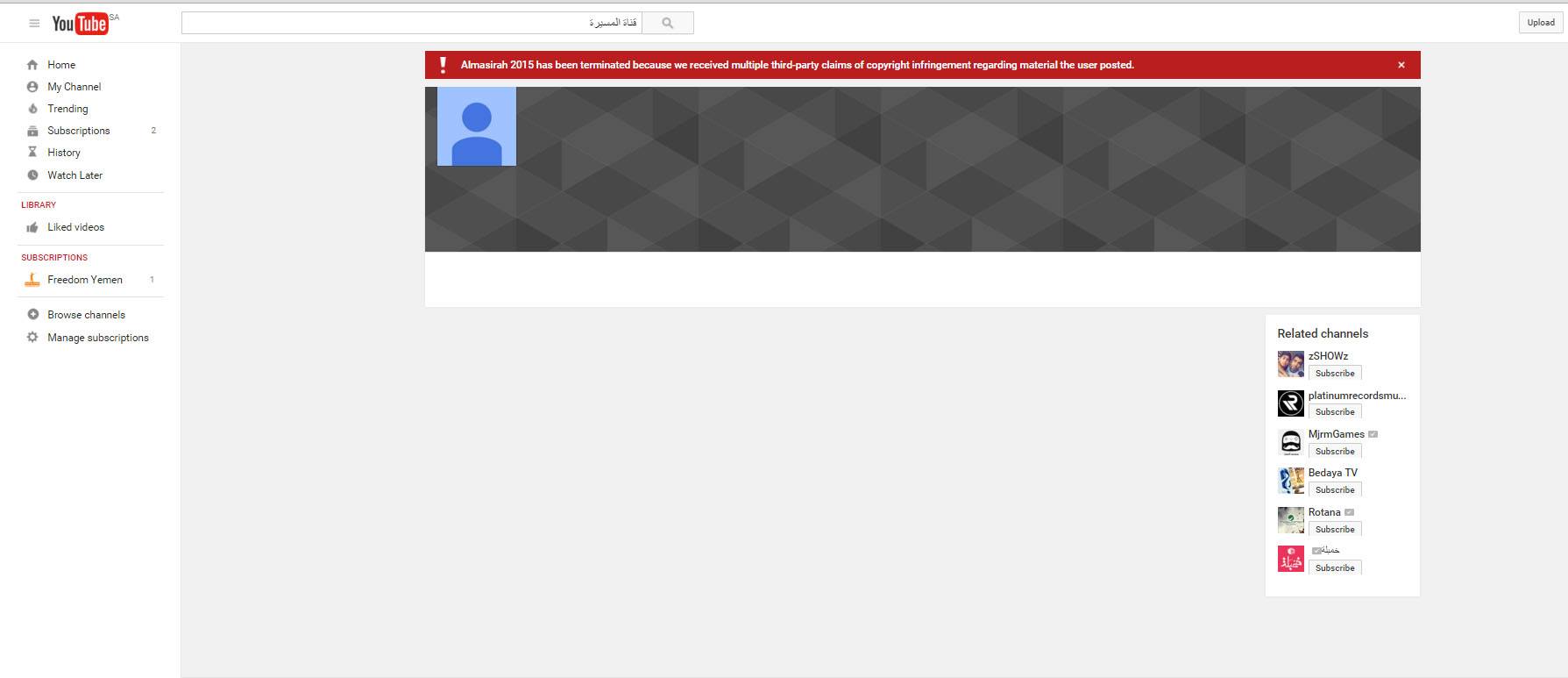Screen dimensions: 1568x678
Task: Click the LIBRARY section heading
Action: click(x=39, y=205)
